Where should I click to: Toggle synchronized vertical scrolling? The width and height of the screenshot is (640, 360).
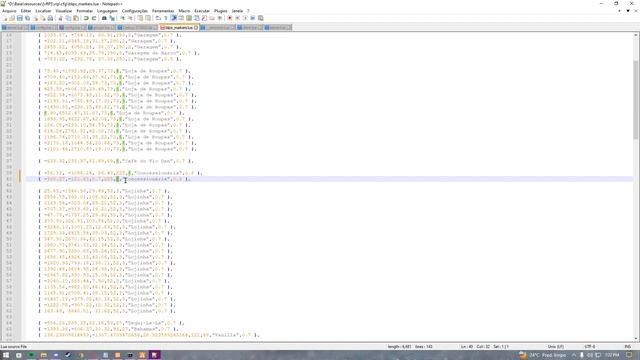point(140,18)
